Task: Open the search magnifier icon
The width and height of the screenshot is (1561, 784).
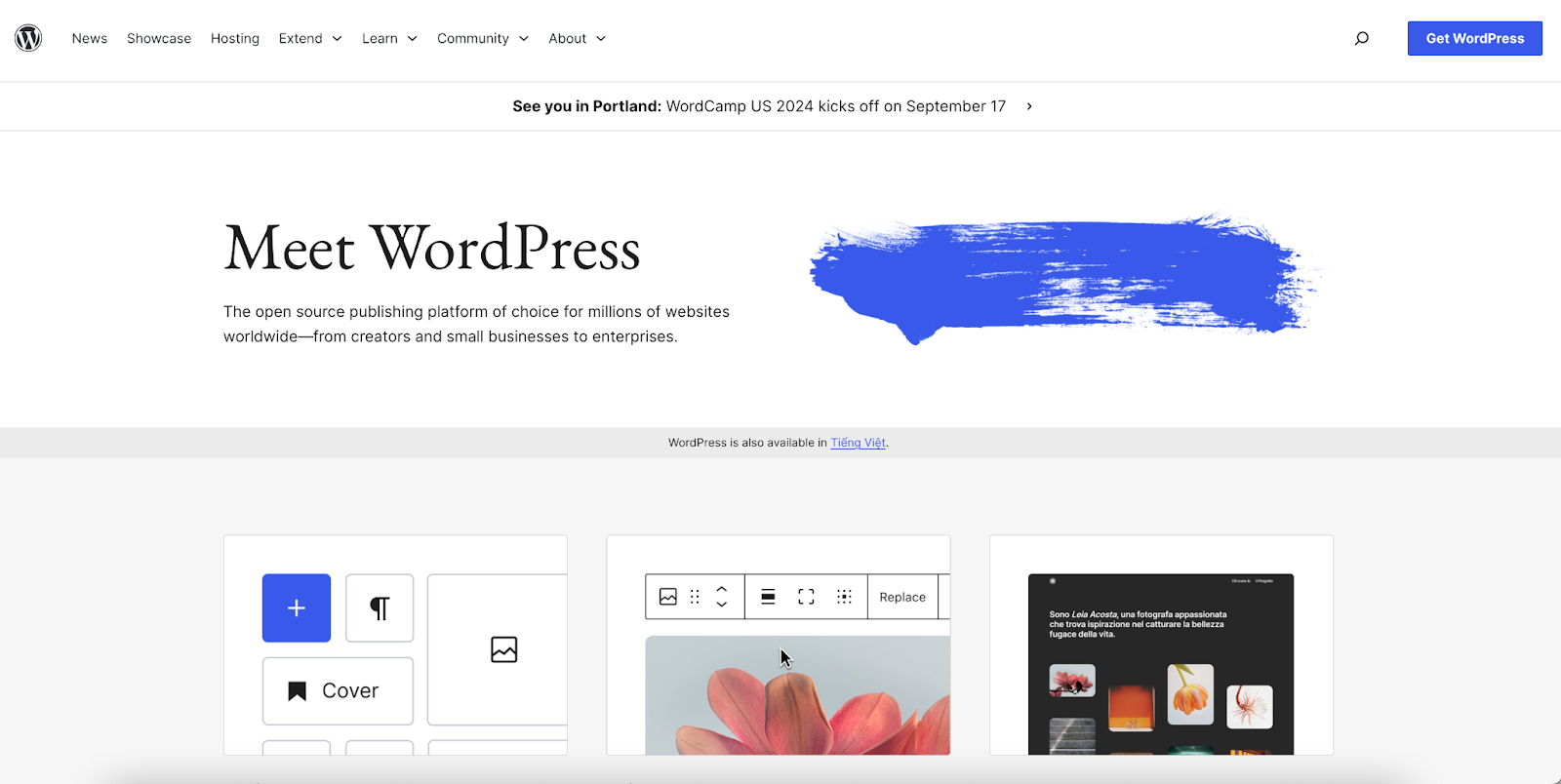Action: coord(1362,38)
